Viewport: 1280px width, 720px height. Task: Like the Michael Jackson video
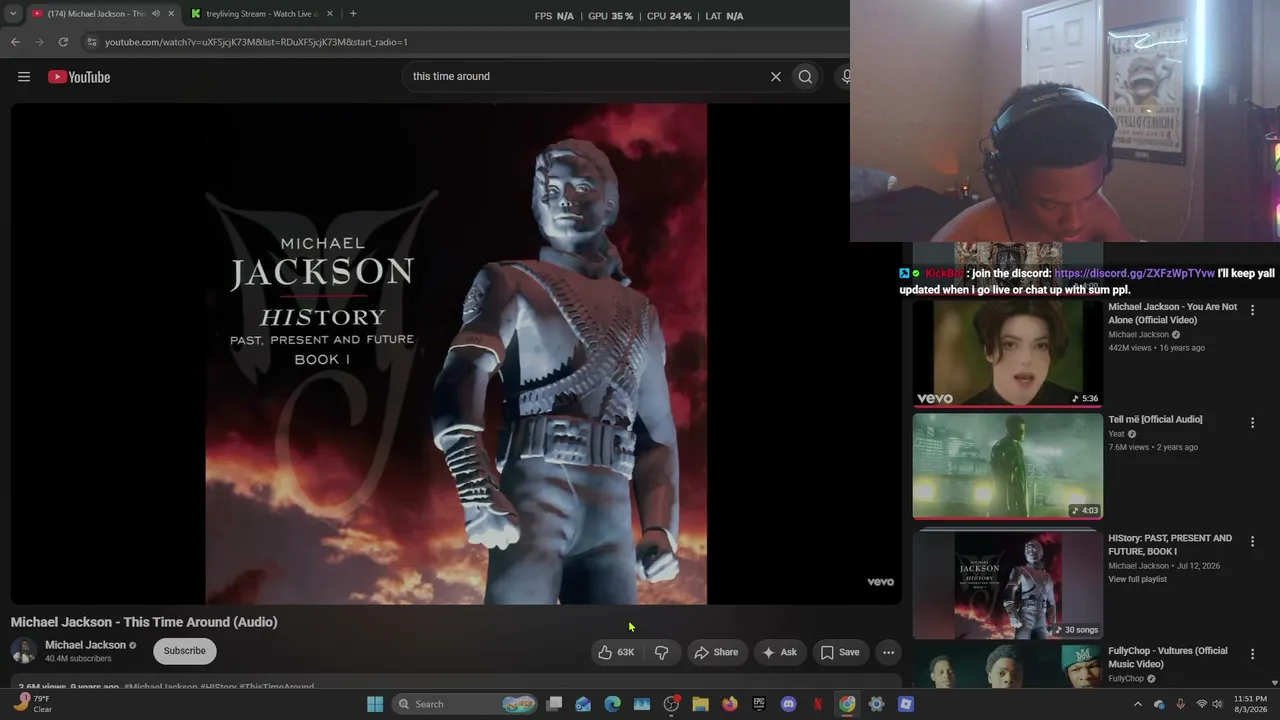coord(616,652)
